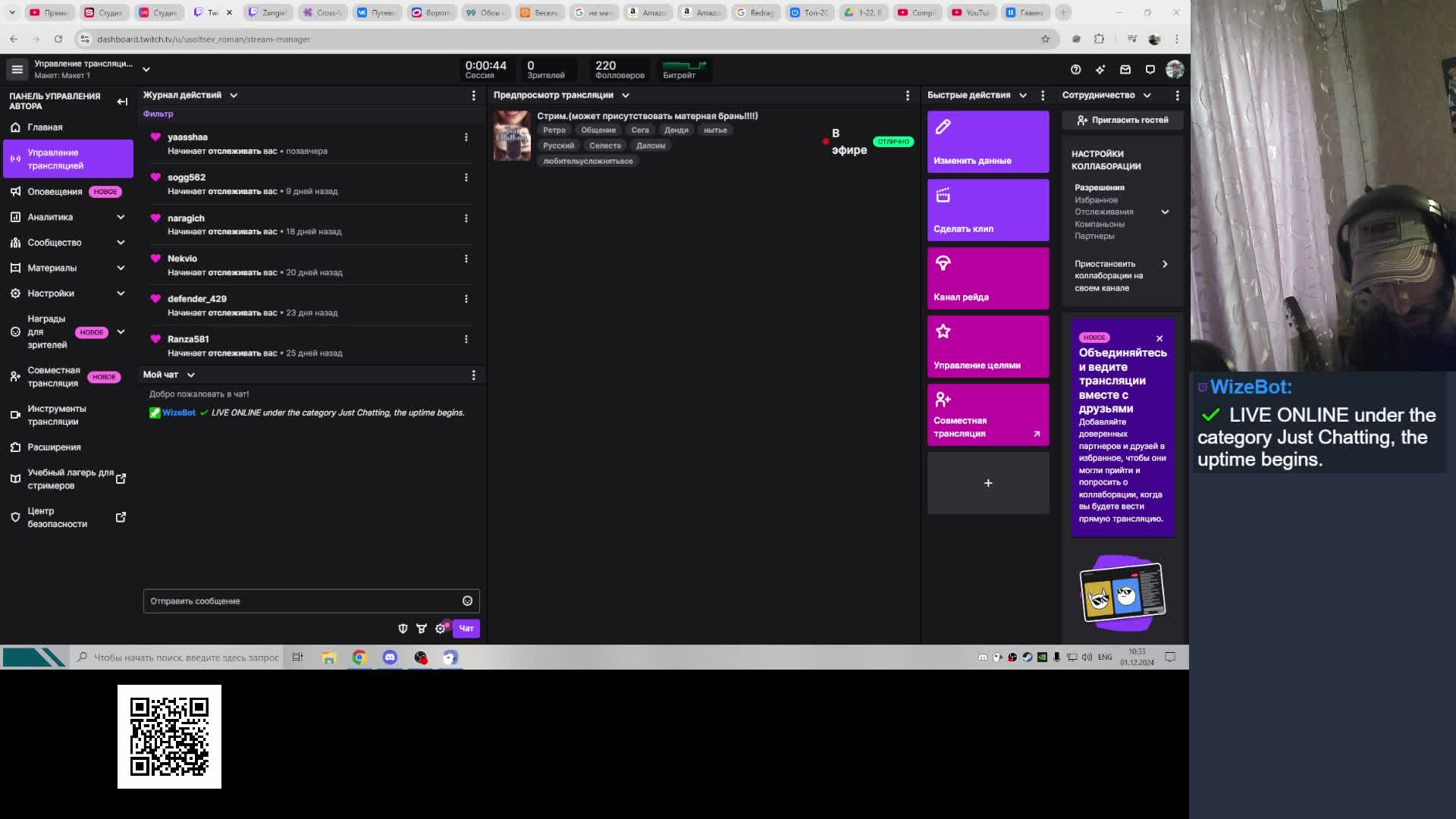Open the Notifications (Оповещения) sidebar item
This screenshot has width=1456, height=819.
(55, 192)
